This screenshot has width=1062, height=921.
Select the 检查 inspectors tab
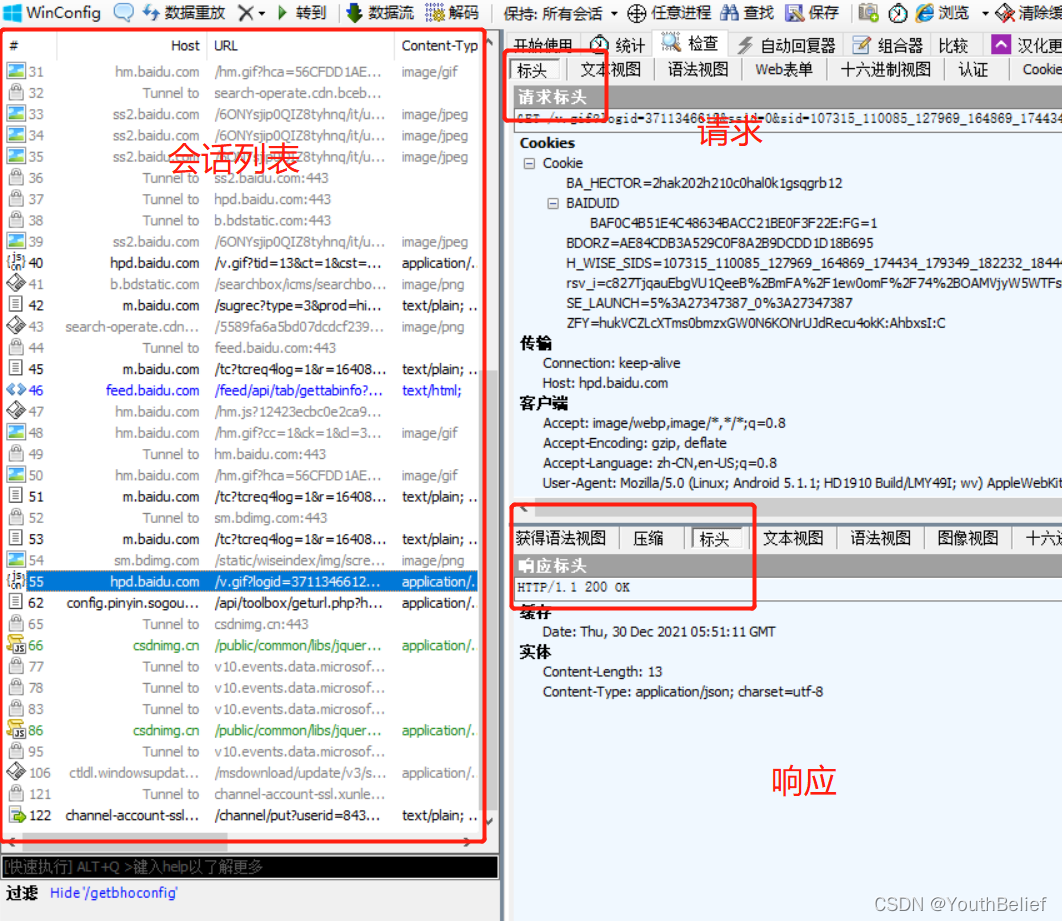click(x=689, y=43)
